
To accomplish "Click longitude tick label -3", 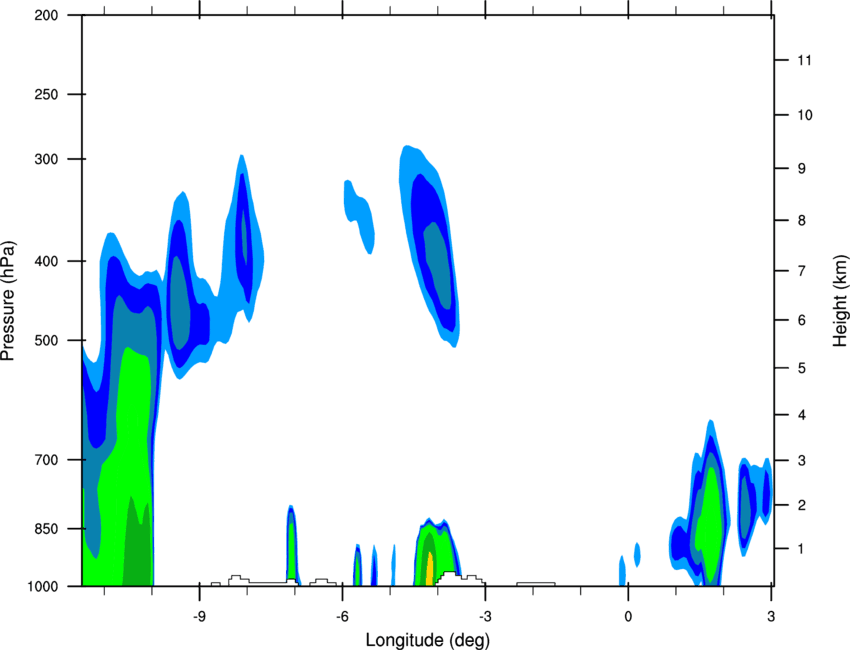I will (485, 616).
